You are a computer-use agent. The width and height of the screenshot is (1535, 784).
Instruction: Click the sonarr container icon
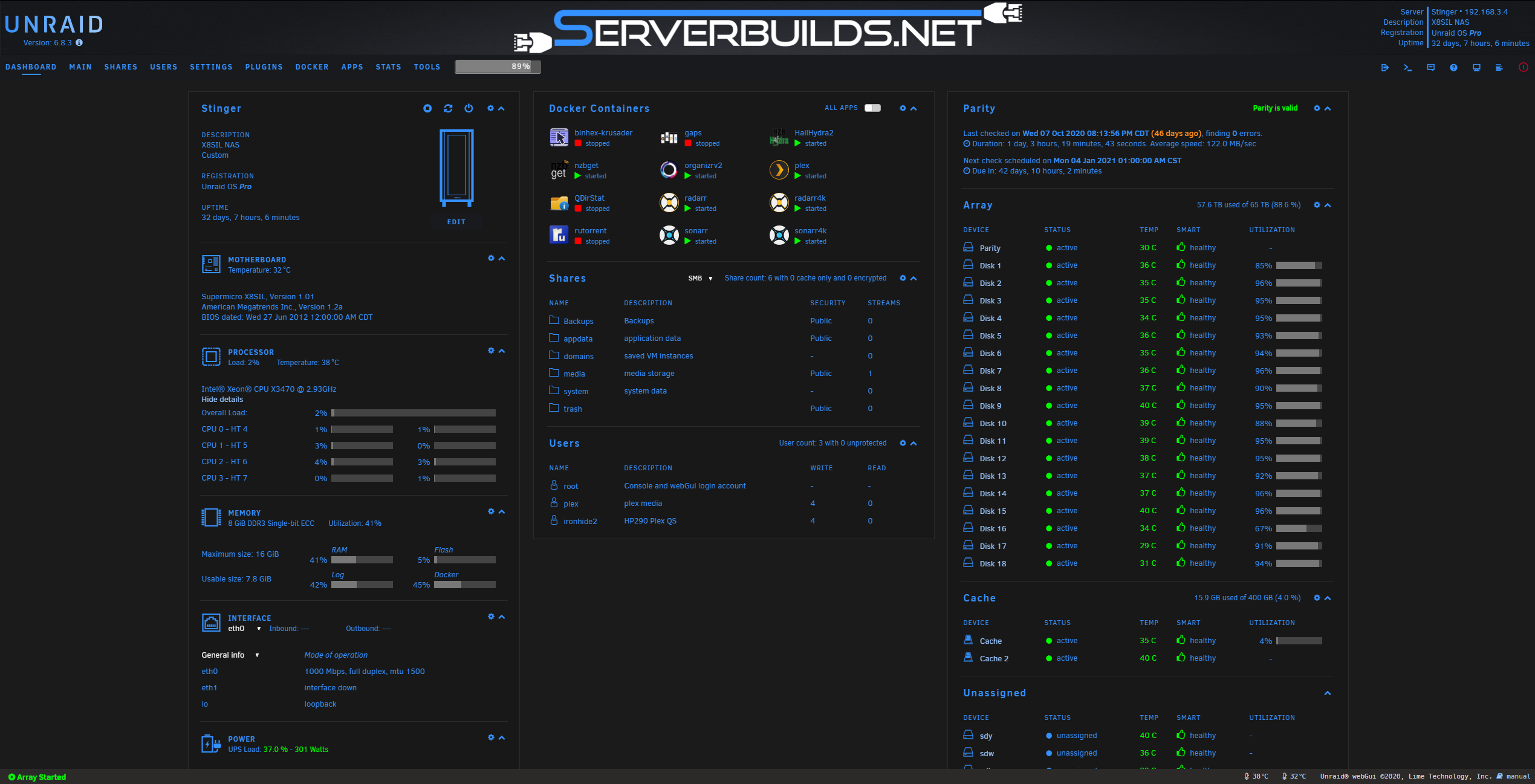tap(669, 235)
